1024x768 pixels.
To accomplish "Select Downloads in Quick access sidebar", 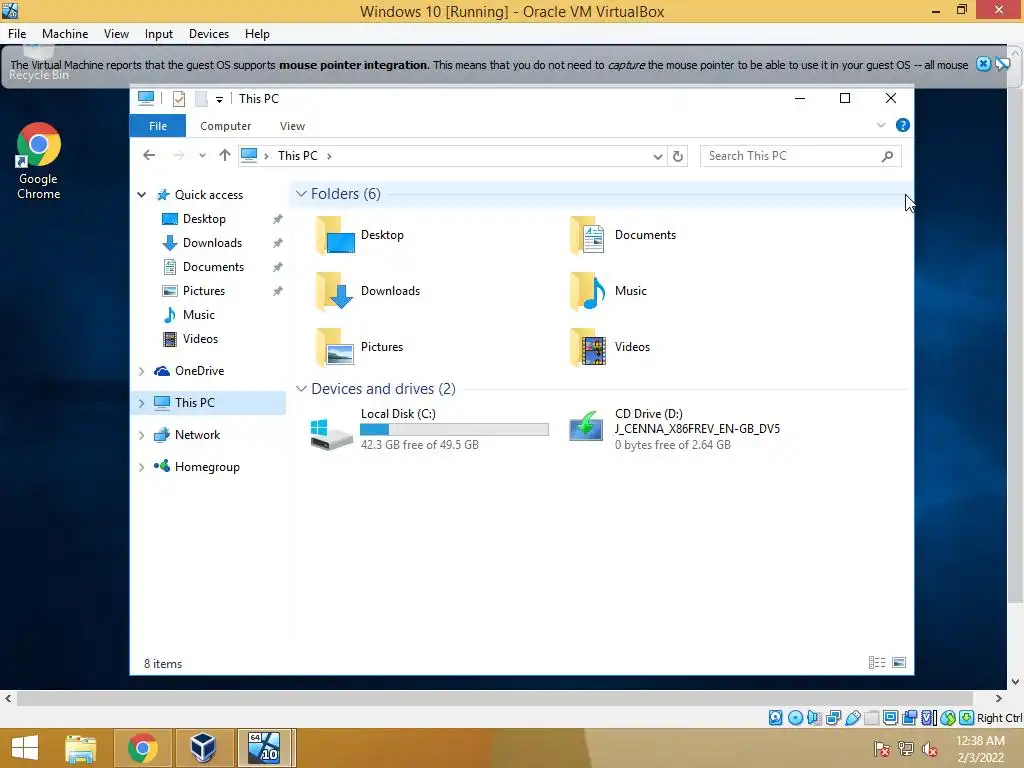I will 212,243.
